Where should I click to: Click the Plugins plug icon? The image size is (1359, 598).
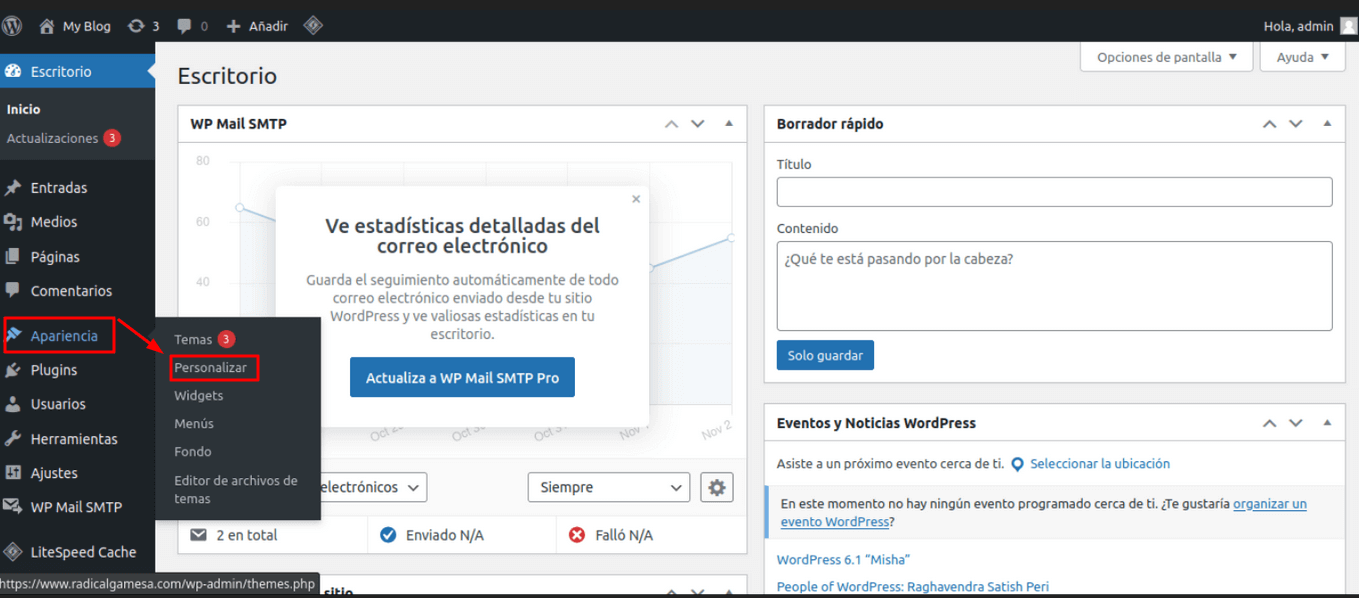(x=13, y=370)
